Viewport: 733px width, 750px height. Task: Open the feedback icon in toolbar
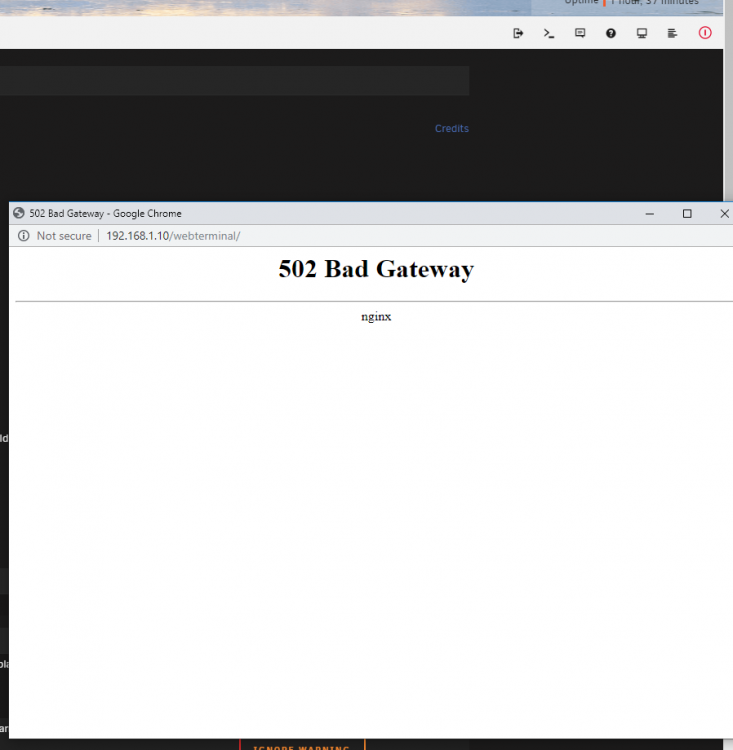tap(580, 33)
